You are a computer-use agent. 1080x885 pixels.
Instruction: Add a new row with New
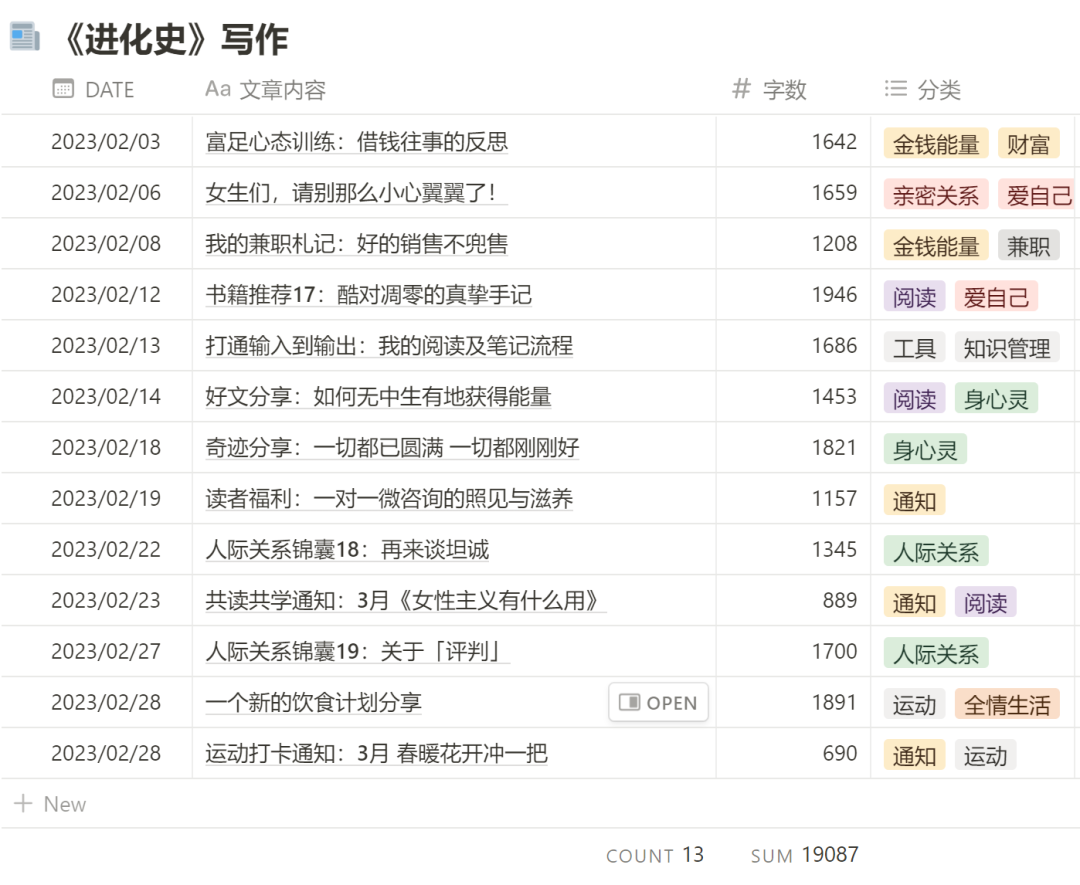point(50,804)
